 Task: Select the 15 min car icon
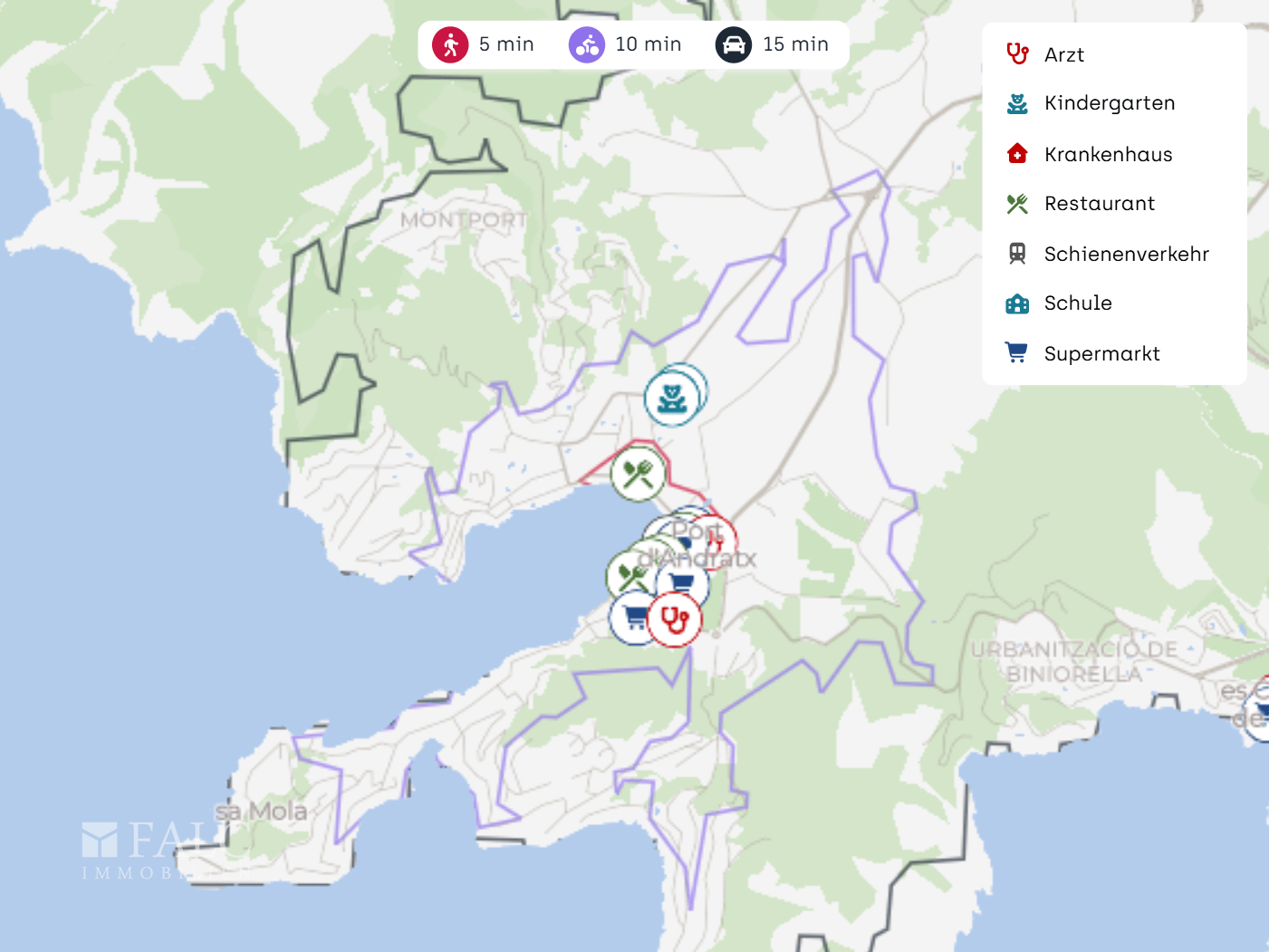[734, 44]
